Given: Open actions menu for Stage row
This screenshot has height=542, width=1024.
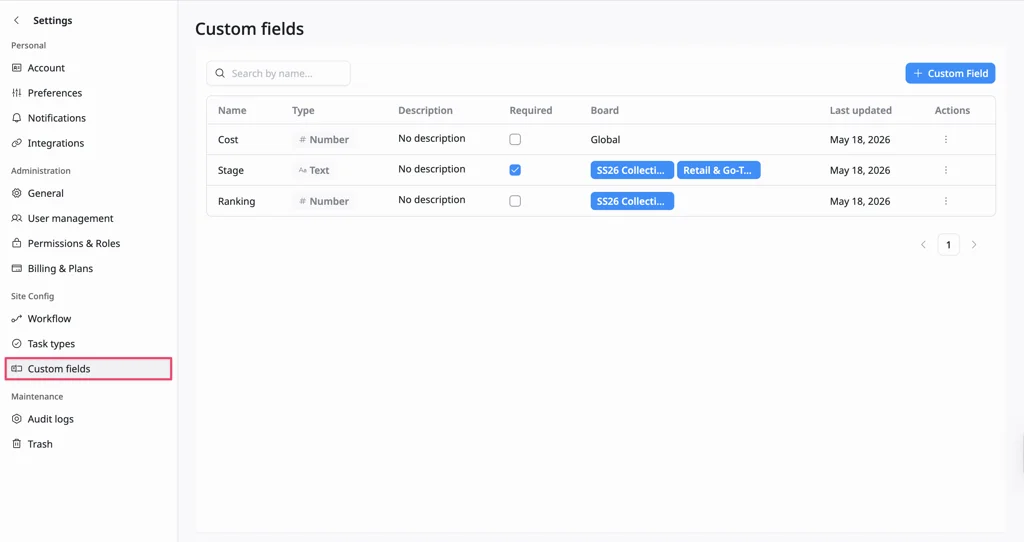Looking at the screenshot, I should tap(946, 170).
